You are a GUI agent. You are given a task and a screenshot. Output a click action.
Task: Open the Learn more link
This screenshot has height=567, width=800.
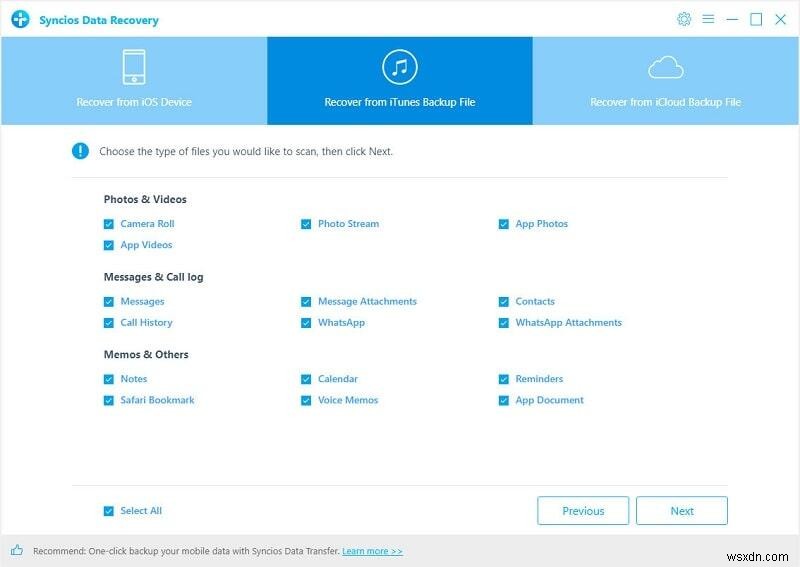point(372,551)
